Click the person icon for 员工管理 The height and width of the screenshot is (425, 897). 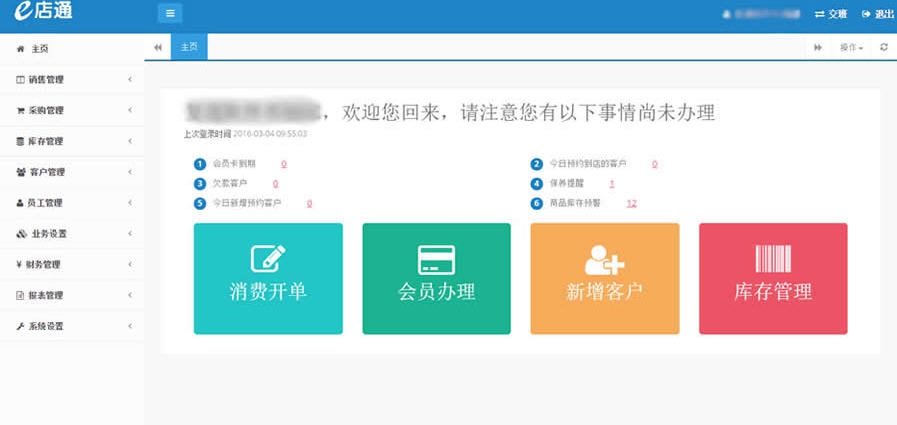click(x=20, y=203)
